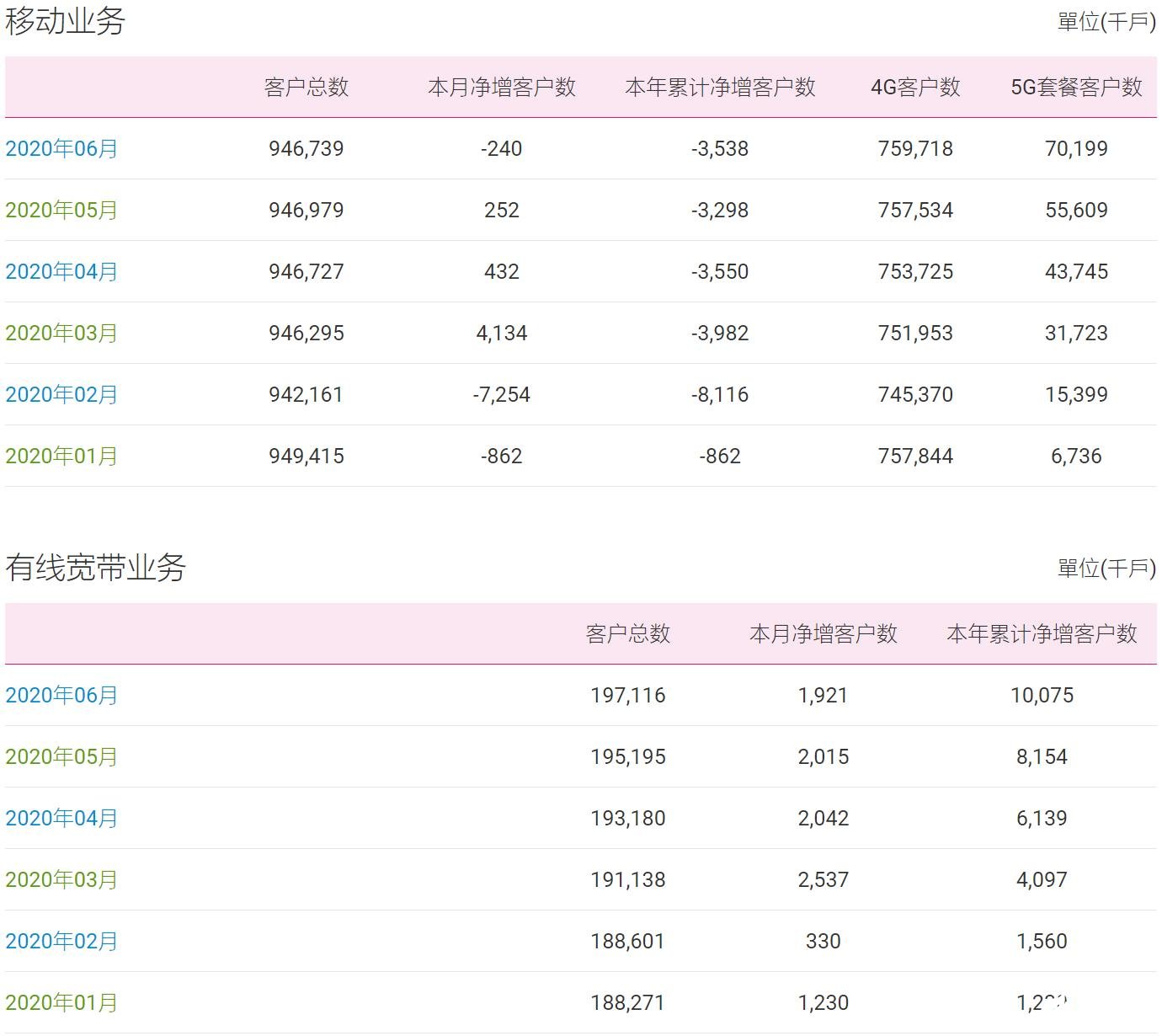
Task: Click the 客户总数 column header in mobile table
Action: (x=308, y=87)
